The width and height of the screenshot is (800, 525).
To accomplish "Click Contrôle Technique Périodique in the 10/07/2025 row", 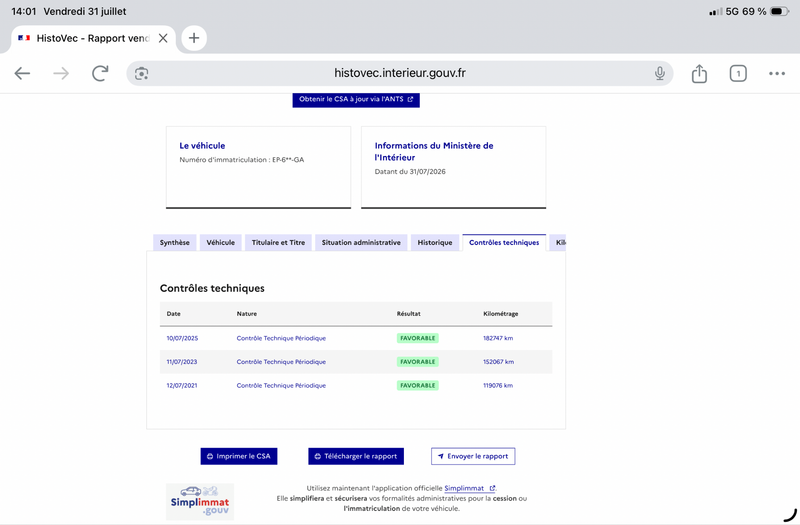I will point(281,338).
